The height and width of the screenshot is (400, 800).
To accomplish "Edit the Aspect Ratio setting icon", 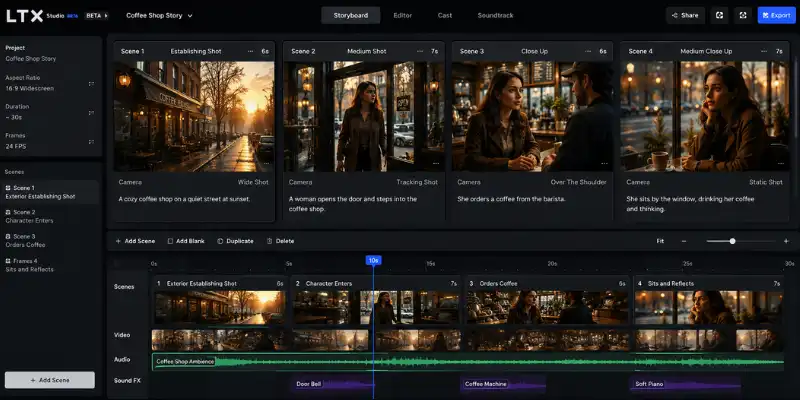I will [x=91, y=83].
